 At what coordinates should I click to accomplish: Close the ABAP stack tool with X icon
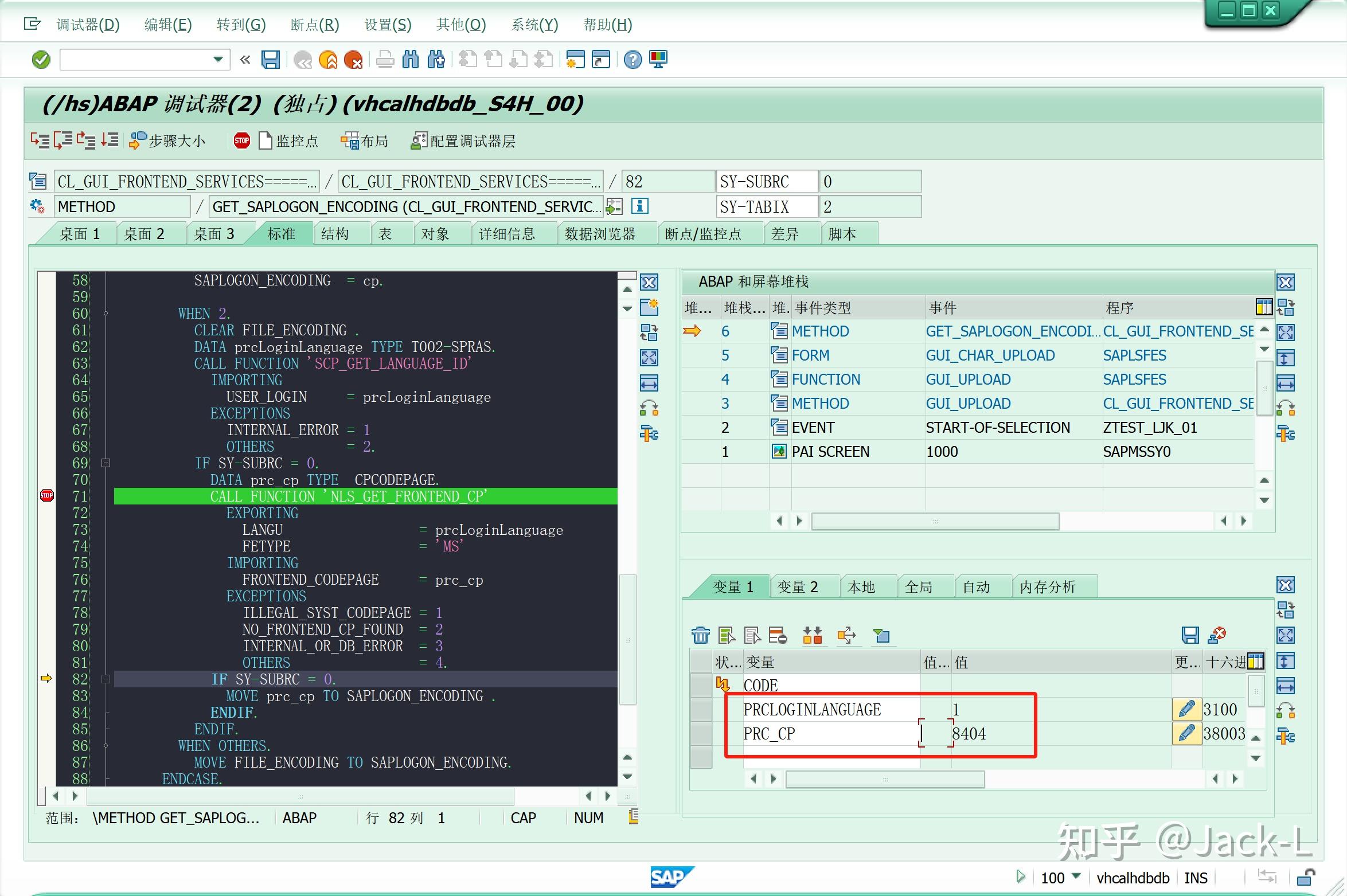click(x=1285, y=282)
